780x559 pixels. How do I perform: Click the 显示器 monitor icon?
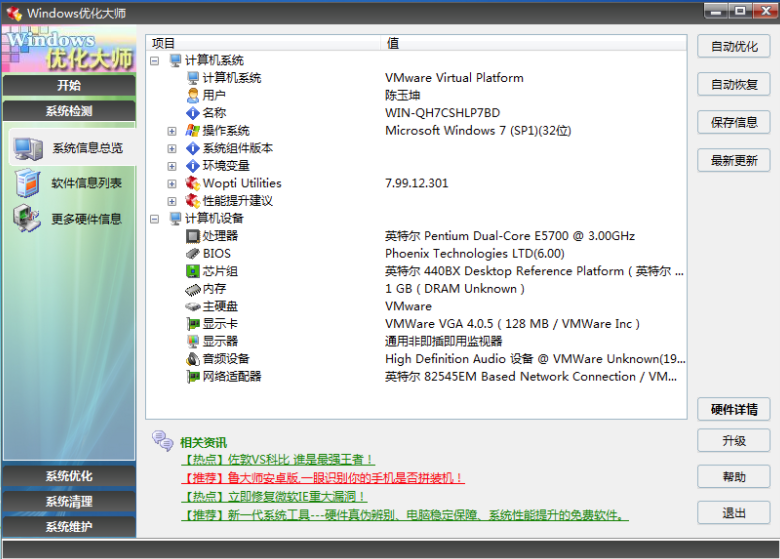point(193,342)
